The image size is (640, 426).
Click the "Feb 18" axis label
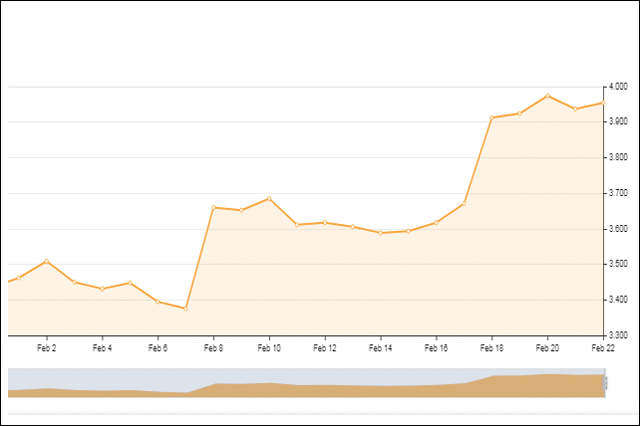click(x=492, y=348)
